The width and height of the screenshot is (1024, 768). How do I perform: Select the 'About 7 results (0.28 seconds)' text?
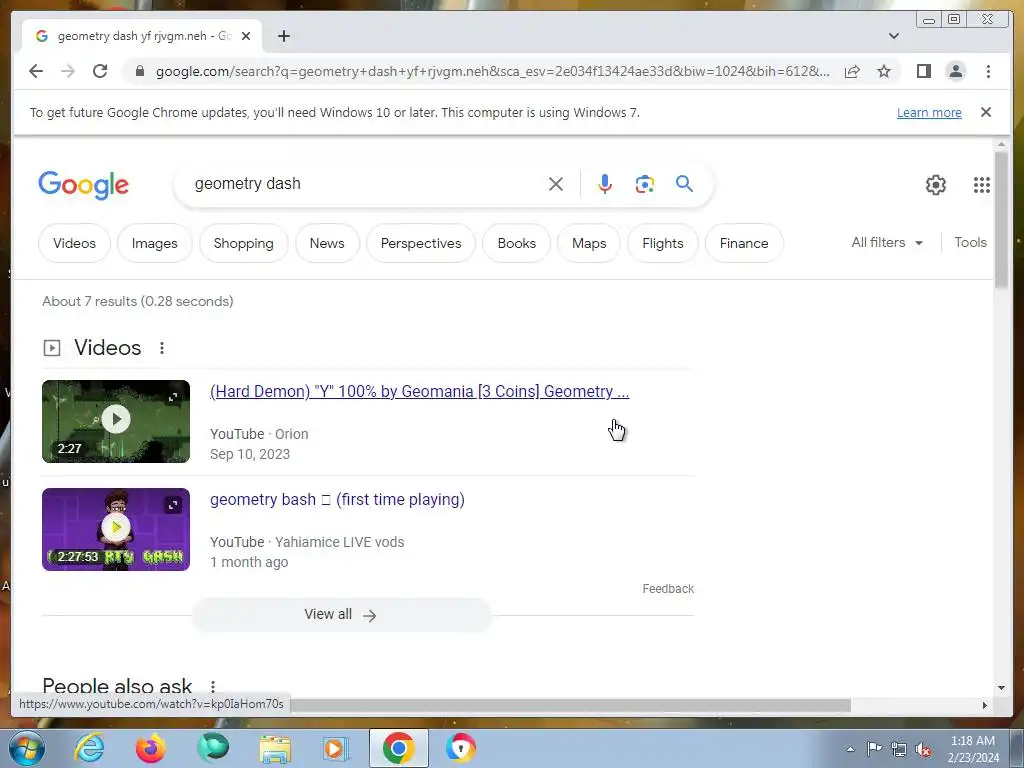pyautogui.click(x=138, y=301)
